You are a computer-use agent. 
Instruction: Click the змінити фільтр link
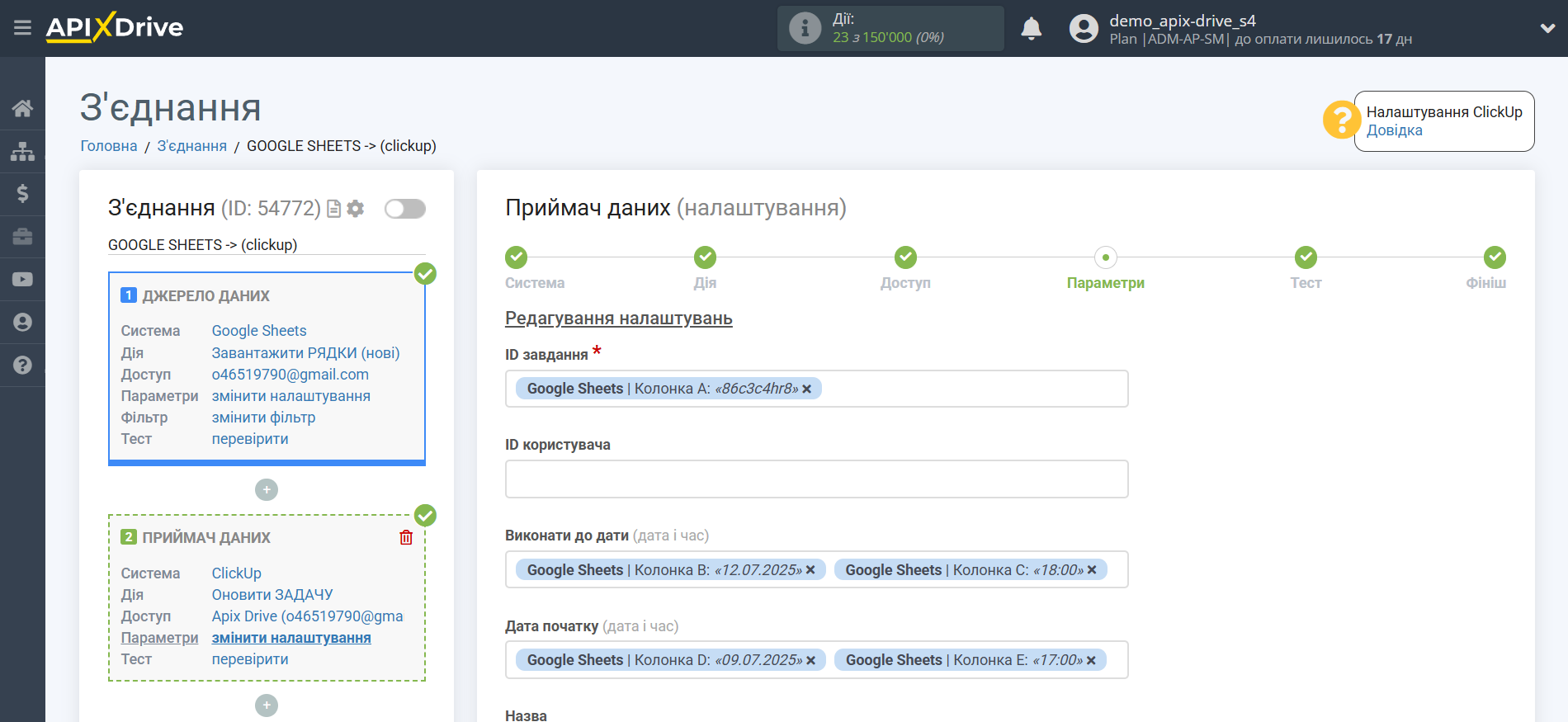(264, 418)
